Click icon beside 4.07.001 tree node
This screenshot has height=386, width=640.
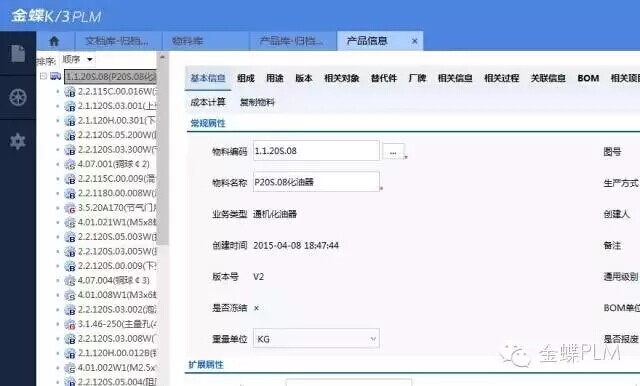(70, 164)
